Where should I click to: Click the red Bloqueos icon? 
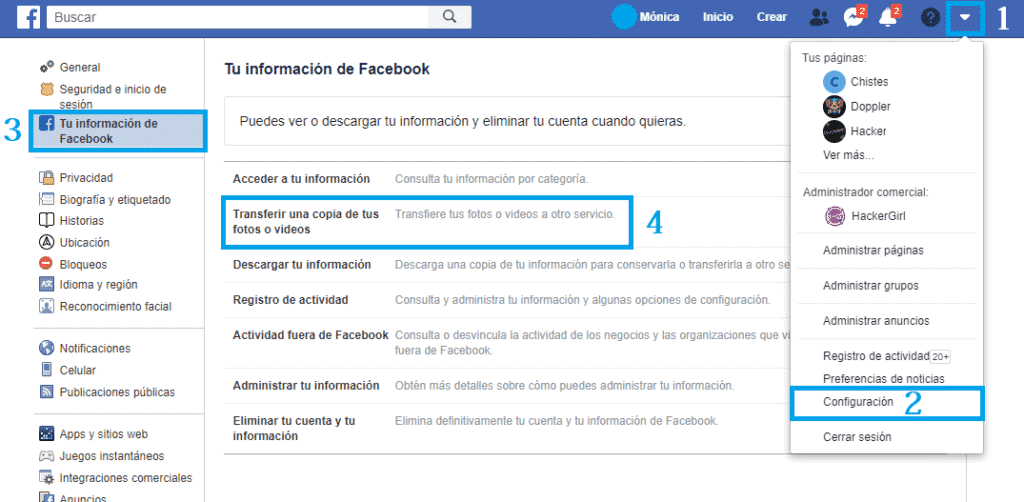(46, 264)
